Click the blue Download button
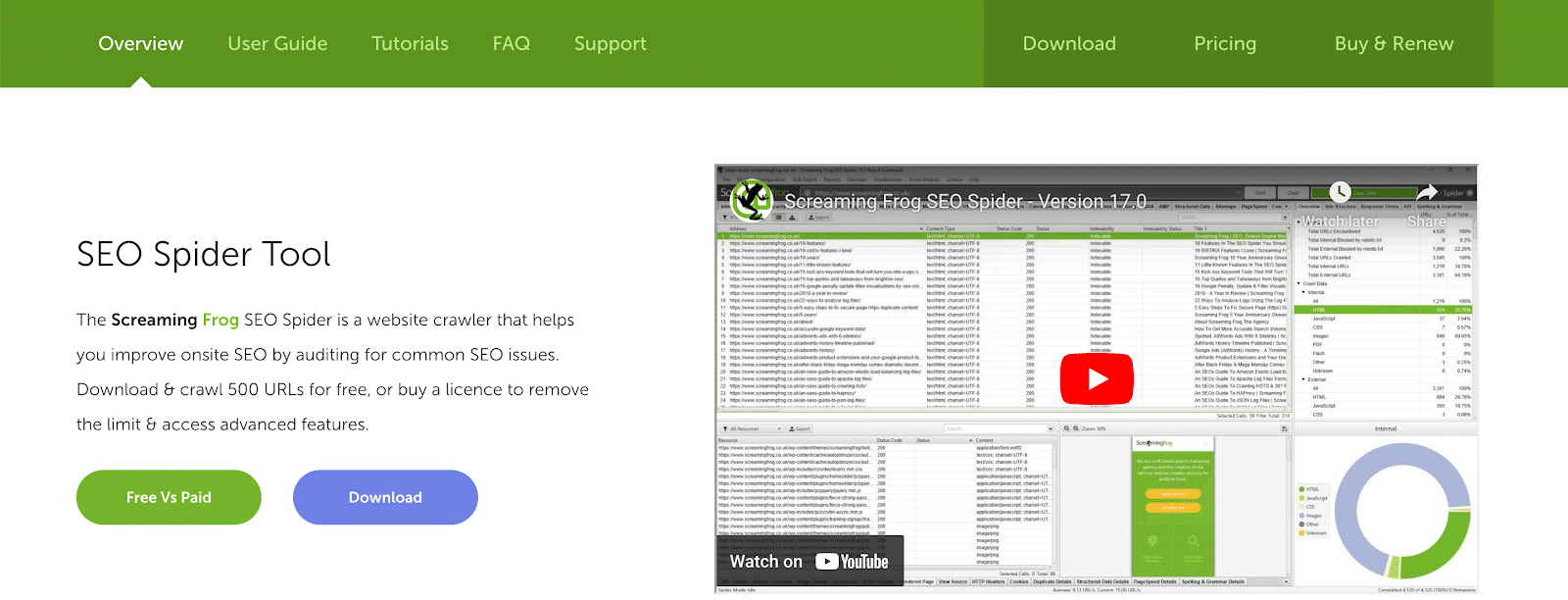This screenshot has height=600, width=1568. pos(385,497)
